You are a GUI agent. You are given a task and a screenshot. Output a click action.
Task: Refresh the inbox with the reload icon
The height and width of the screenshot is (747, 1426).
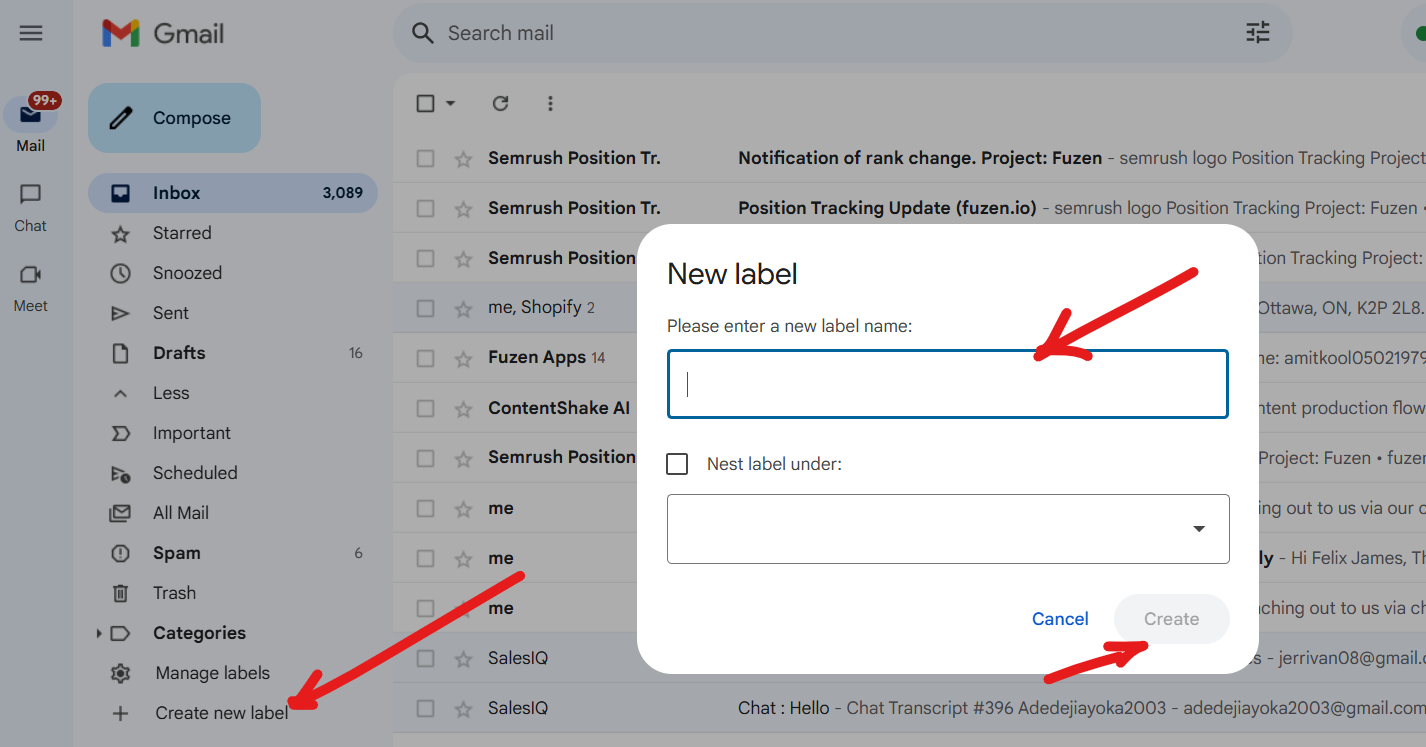point(501,103)
